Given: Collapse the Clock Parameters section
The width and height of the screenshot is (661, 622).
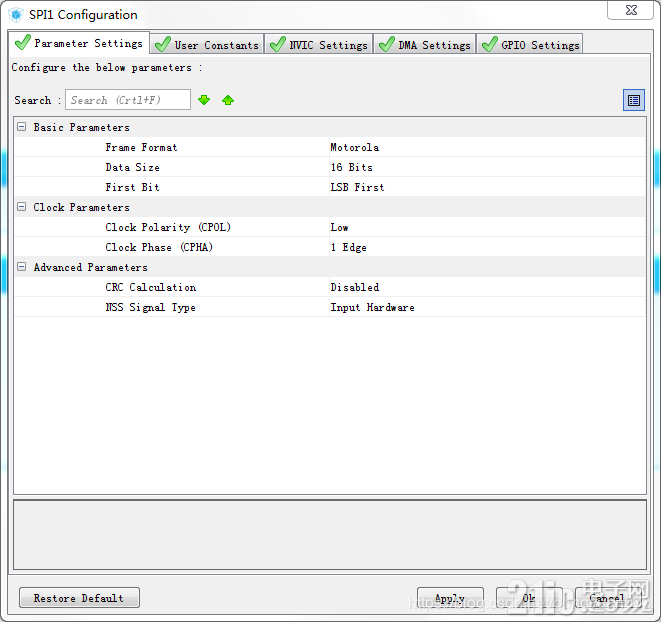Looking at the screenshot, I should tap(21, 207).
